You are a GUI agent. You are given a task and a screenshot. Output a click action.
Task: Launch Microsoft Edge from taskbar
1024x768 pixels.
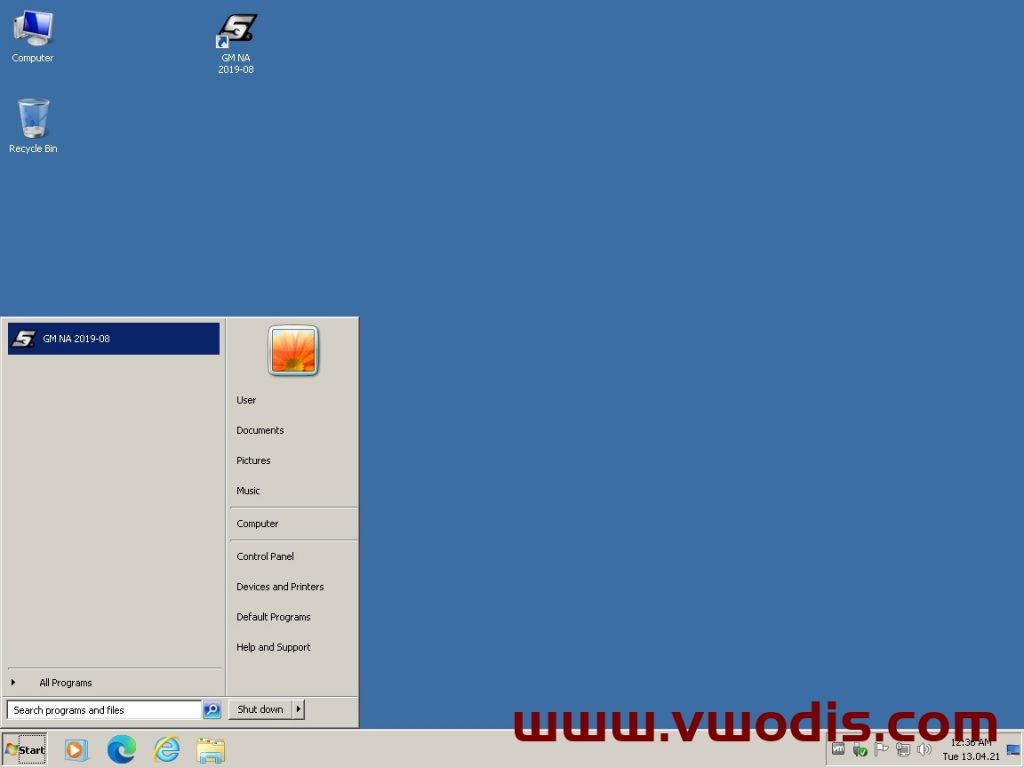tap(121, 750)
